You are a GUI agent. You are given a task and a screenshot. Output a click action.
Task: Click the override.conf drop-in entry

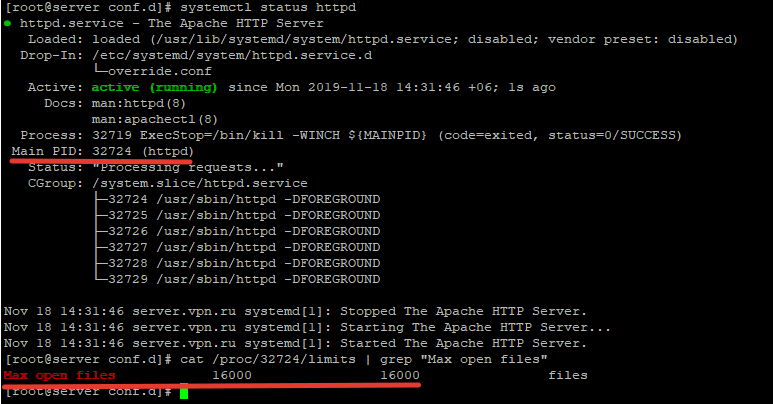(149, 71)
